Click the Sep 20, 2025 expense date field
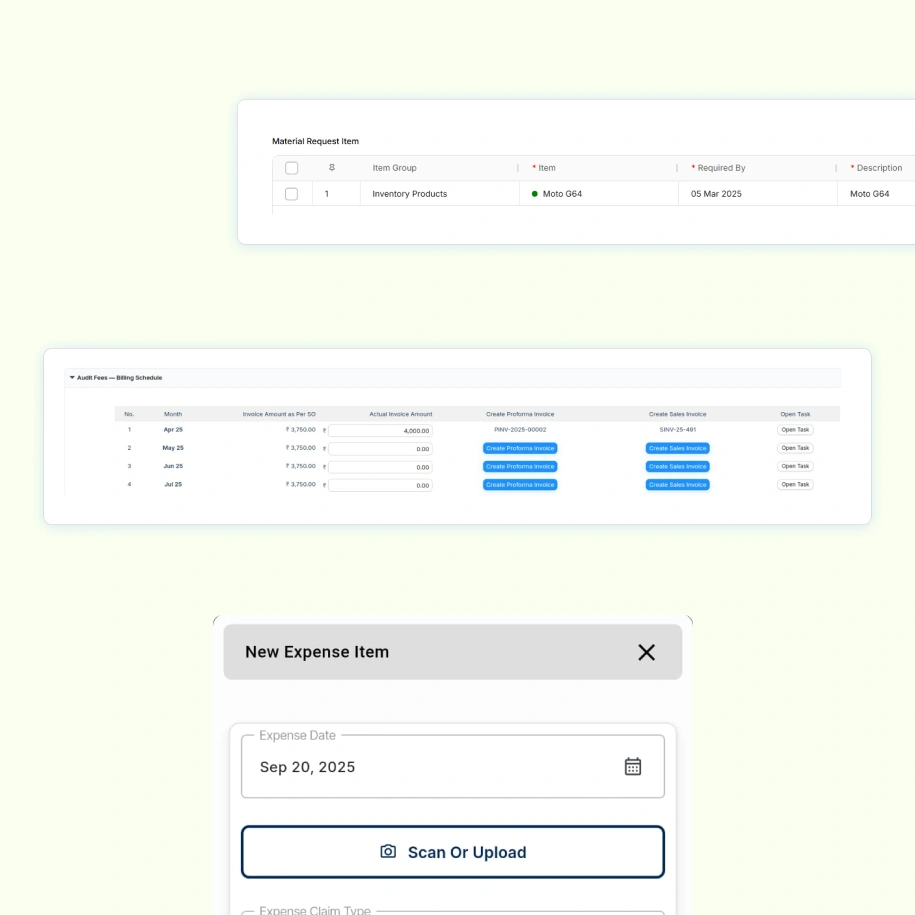 pyautogui.click(x=430, y=767)
